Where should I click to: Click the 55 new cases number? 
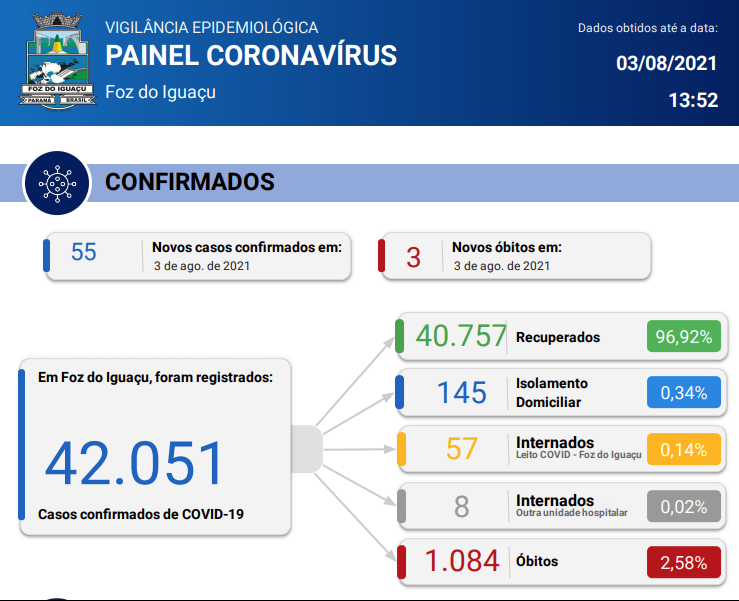(83, 252)
